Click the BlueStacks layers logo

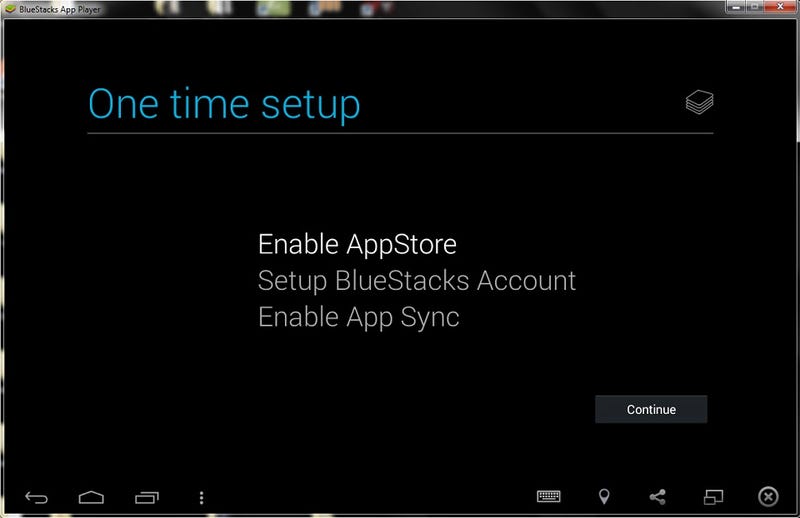point(699,102)
